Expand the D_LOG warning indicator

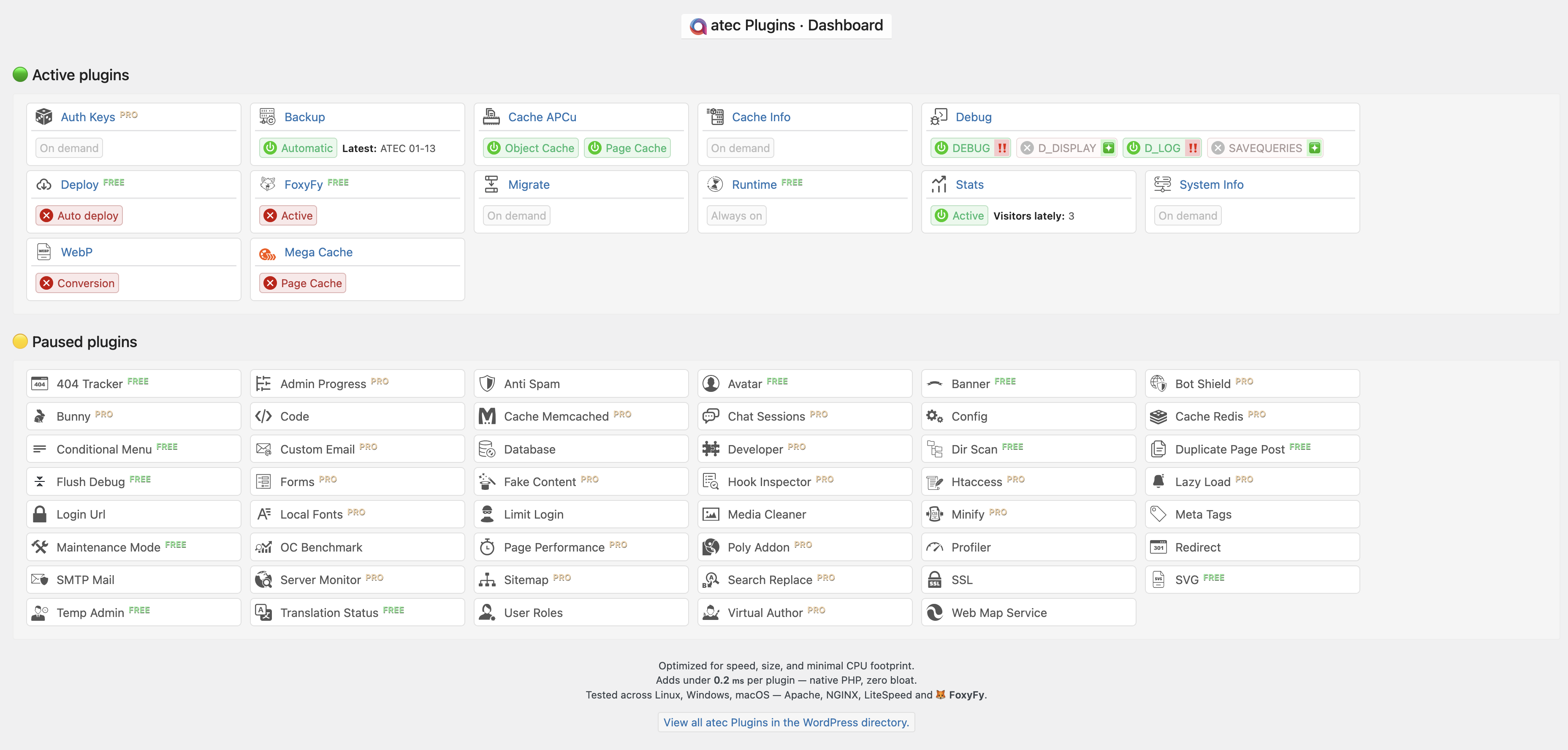(1191, 147)
